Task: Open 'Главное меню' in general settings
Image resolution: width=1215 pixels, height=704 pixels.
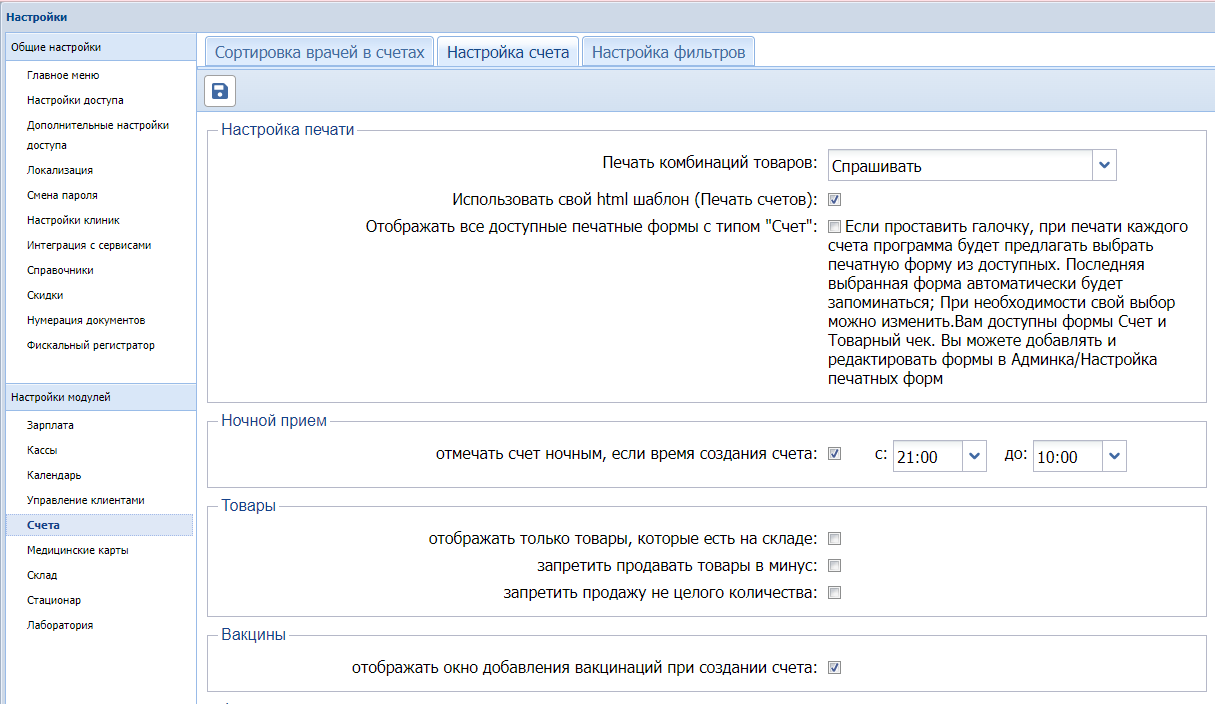Action: 63,75
